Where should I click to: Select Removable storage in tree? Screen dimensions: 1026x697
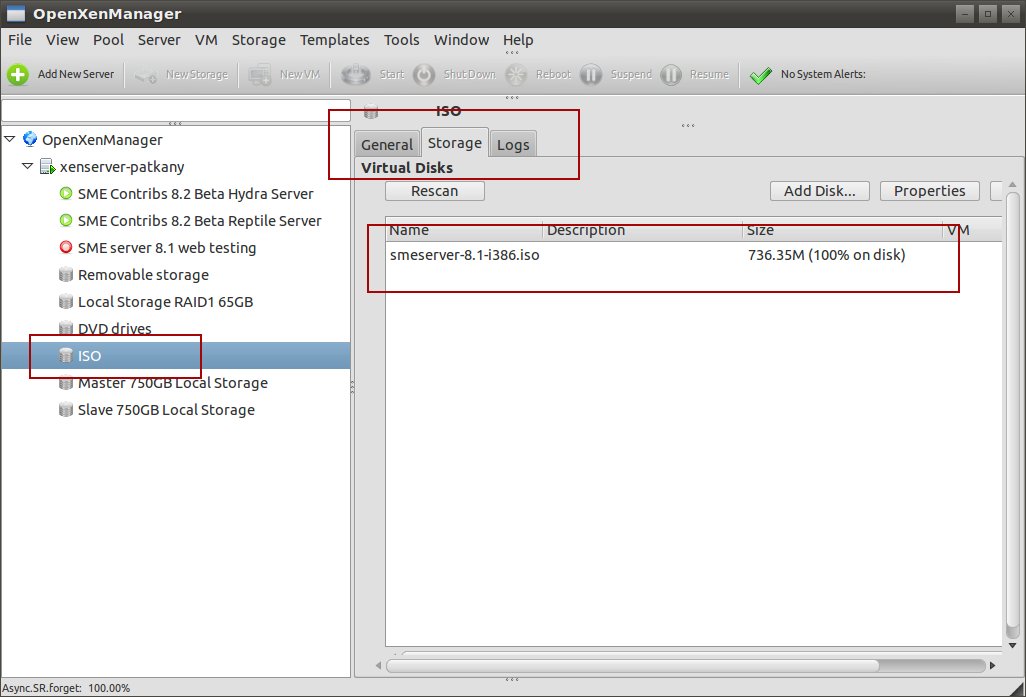pos(143,275)
